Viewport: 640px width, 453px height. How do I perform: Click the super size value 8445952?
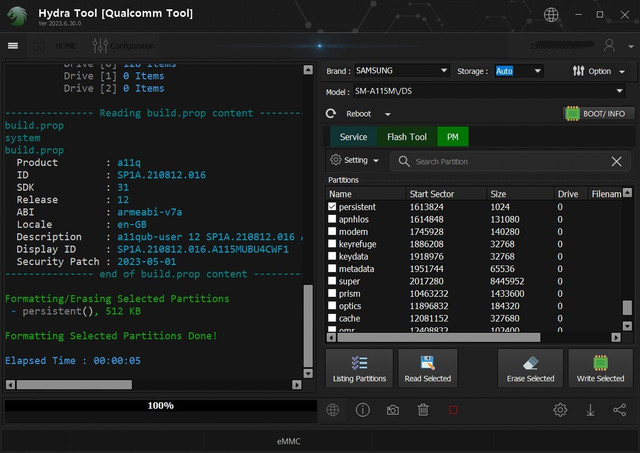click(507, 281)
